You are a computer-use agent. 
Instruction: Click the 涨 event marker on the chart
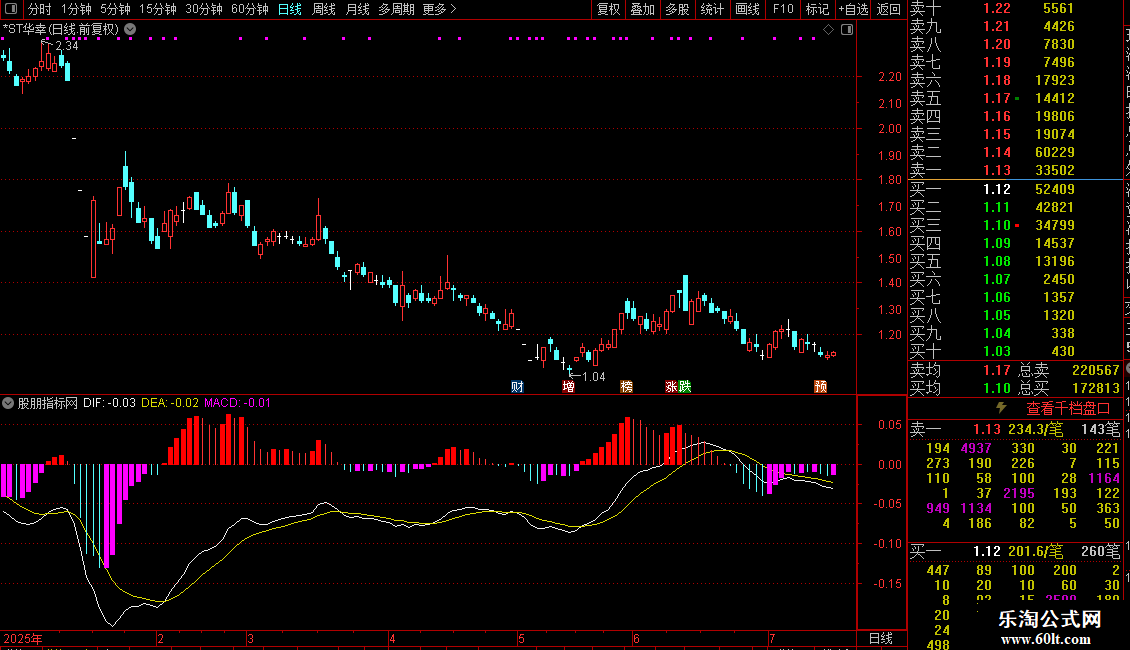[x=672, y=386]
